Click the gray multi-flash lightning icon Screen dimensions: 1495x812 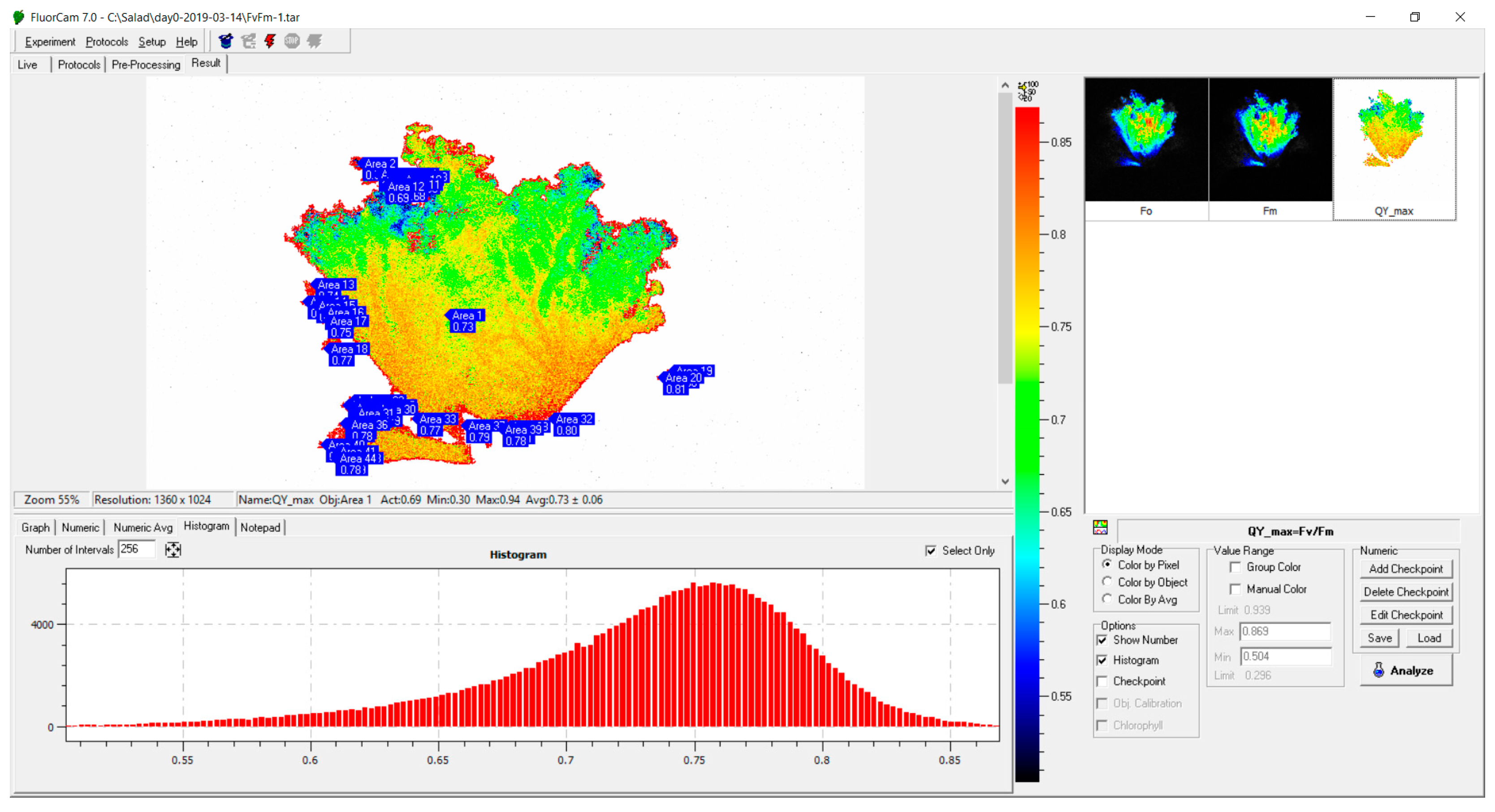[x=314, y=41]
